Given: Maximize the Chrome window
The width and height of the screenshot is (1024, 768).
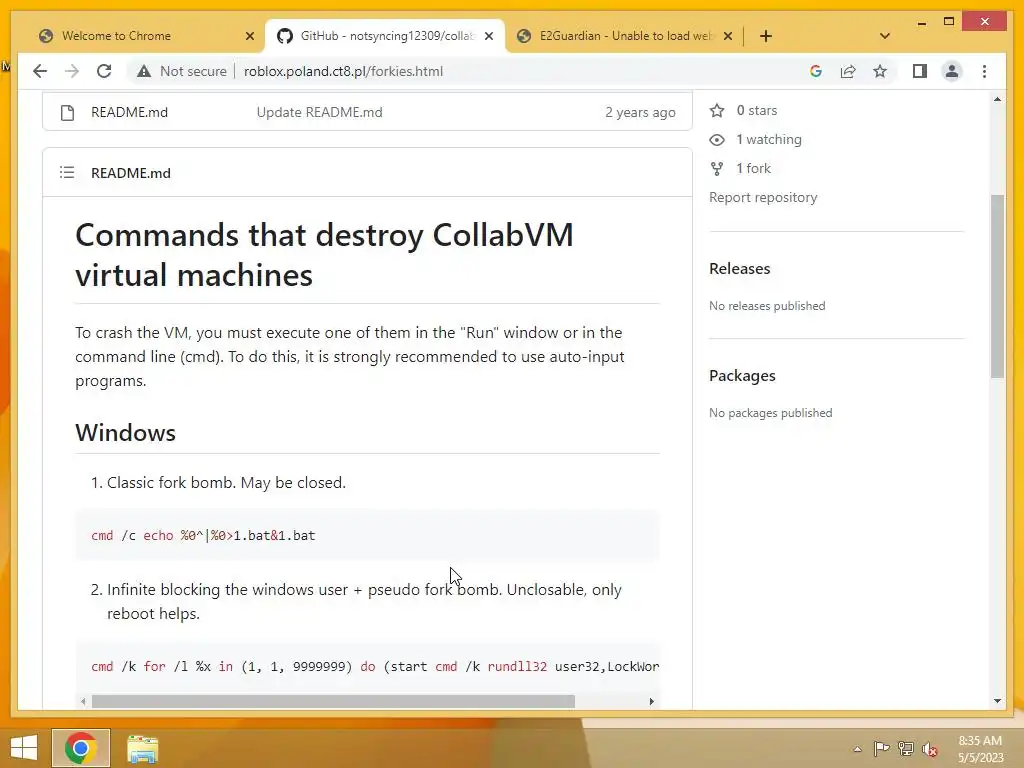Looking at the screenshot, I should (949, 22).
